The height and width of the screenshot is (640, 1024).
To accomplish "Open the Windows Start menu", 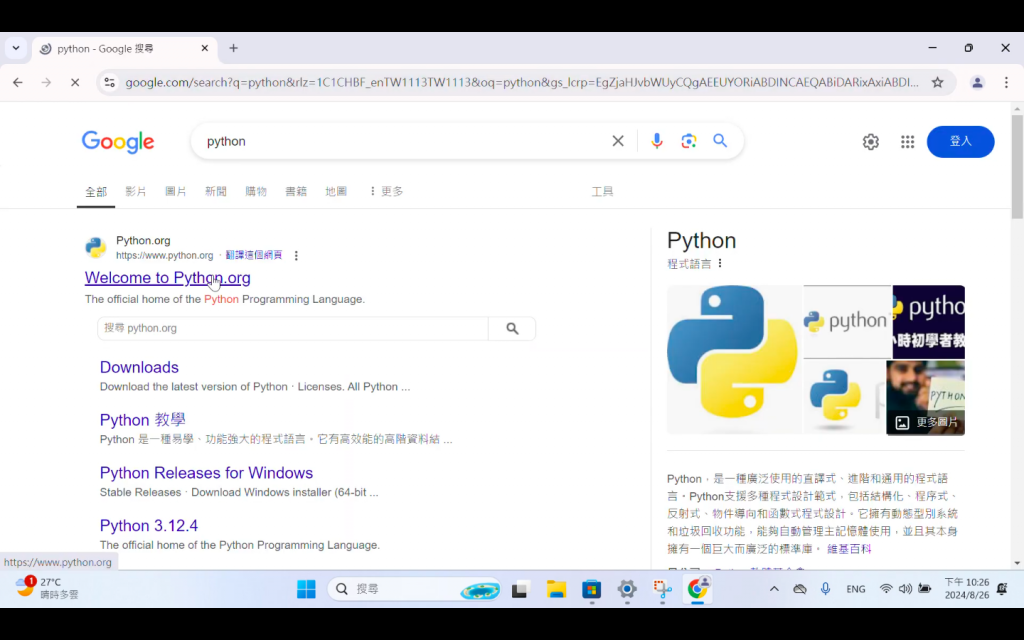I will coord(306,589).
